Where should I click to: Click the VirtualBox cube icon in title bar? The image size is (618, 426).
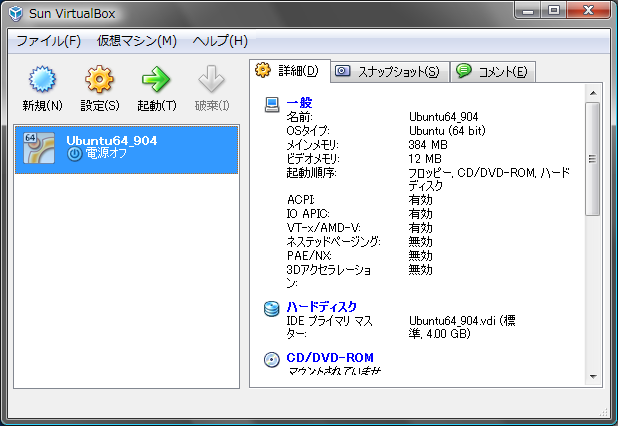16,13
